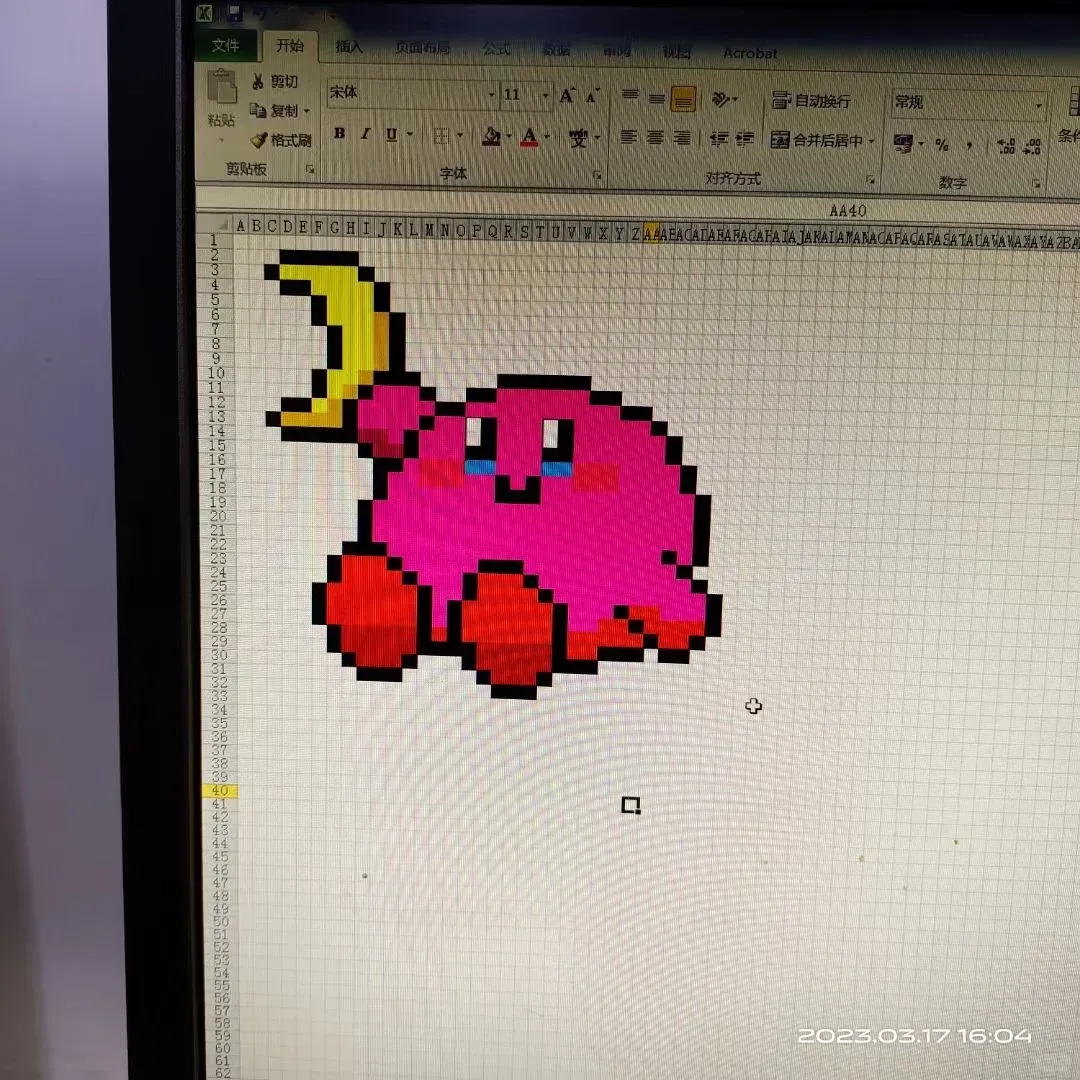Select the row 40 header
Viewport: 1080px width, 1080px height.
click(x=220, y=791)
